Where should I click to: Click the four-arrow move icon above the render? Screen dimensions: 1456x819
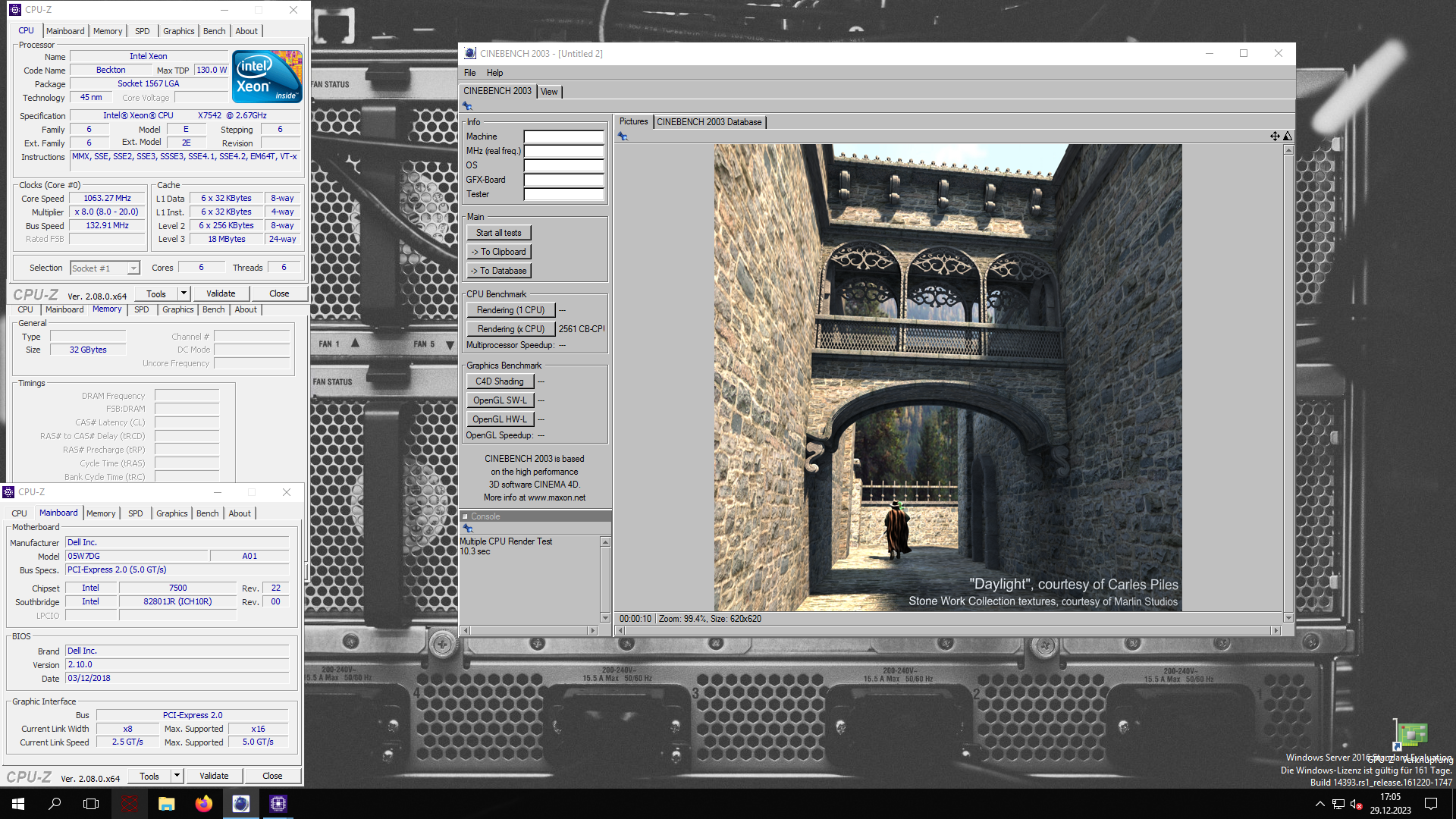pyautogui.click(x=1275, y=136)
